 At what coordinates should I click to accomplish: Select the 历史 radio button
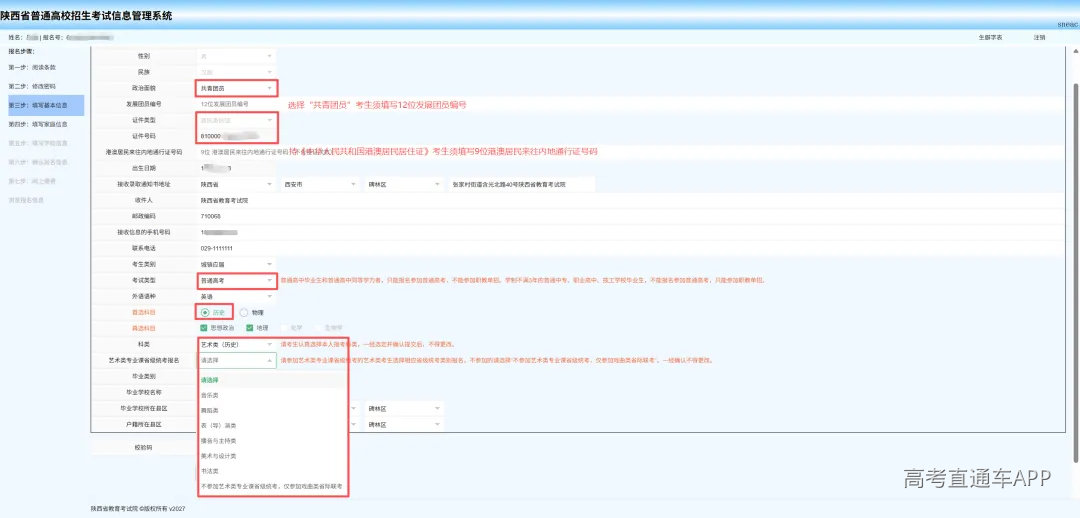coord(205,312)
